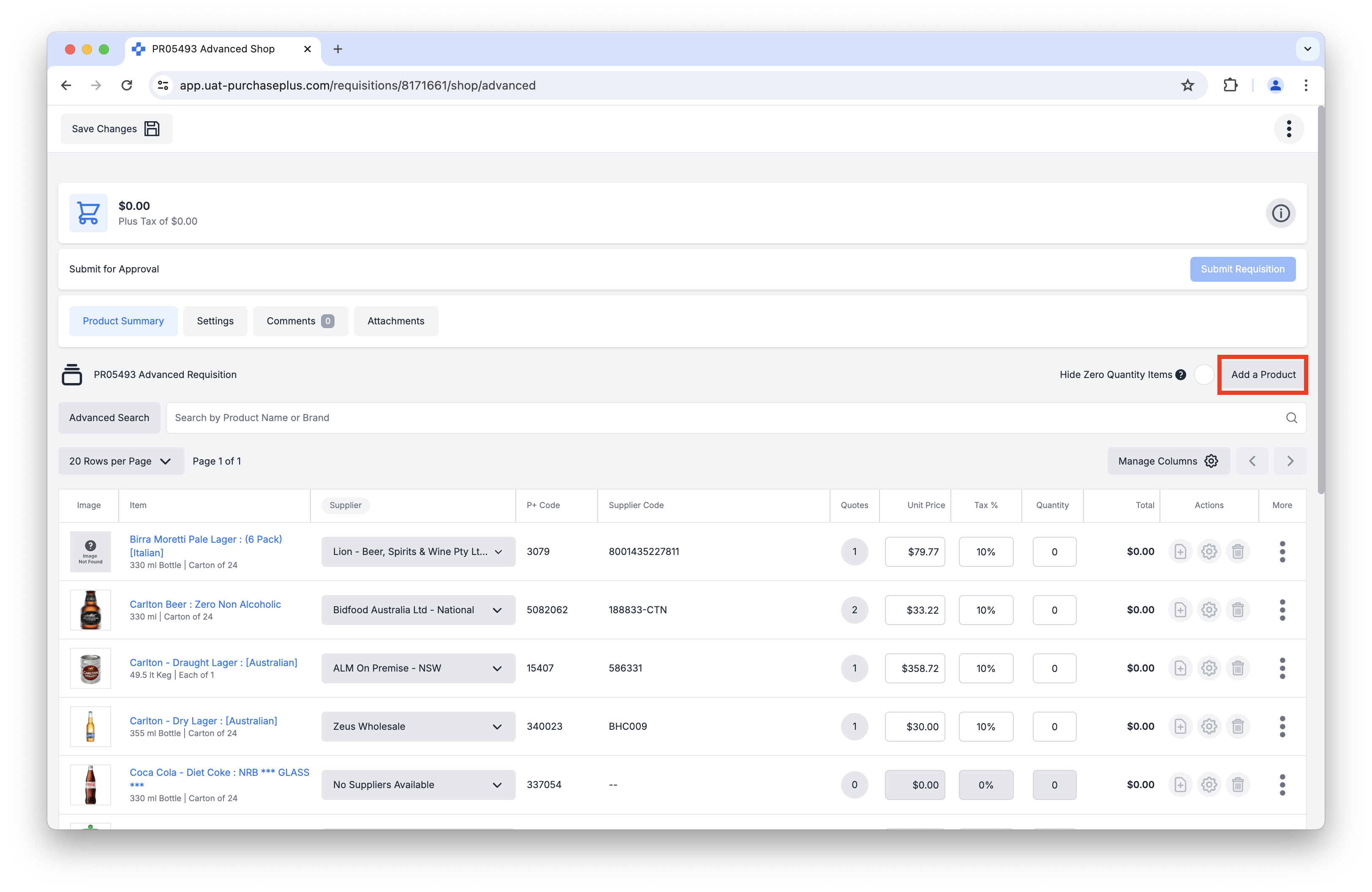Click Tax % field for Carlton Draught row

pyautogui.click(x=985, y=668)
